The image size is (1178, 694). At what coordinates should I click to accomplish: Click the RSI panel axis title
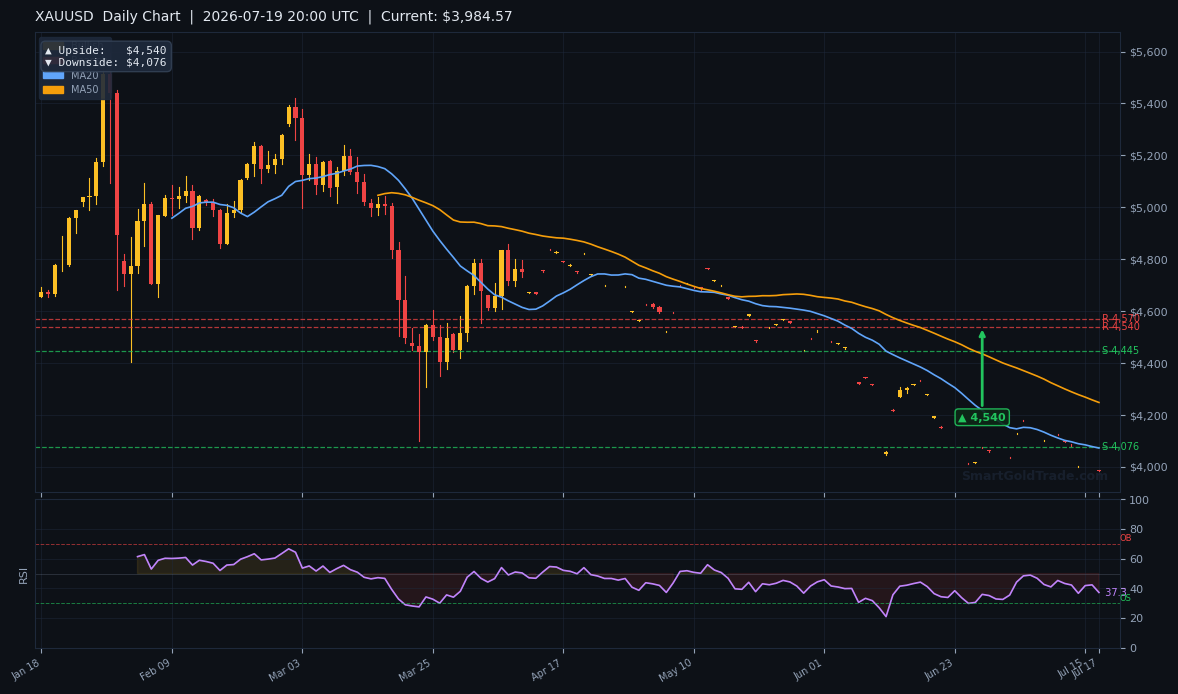23,576
